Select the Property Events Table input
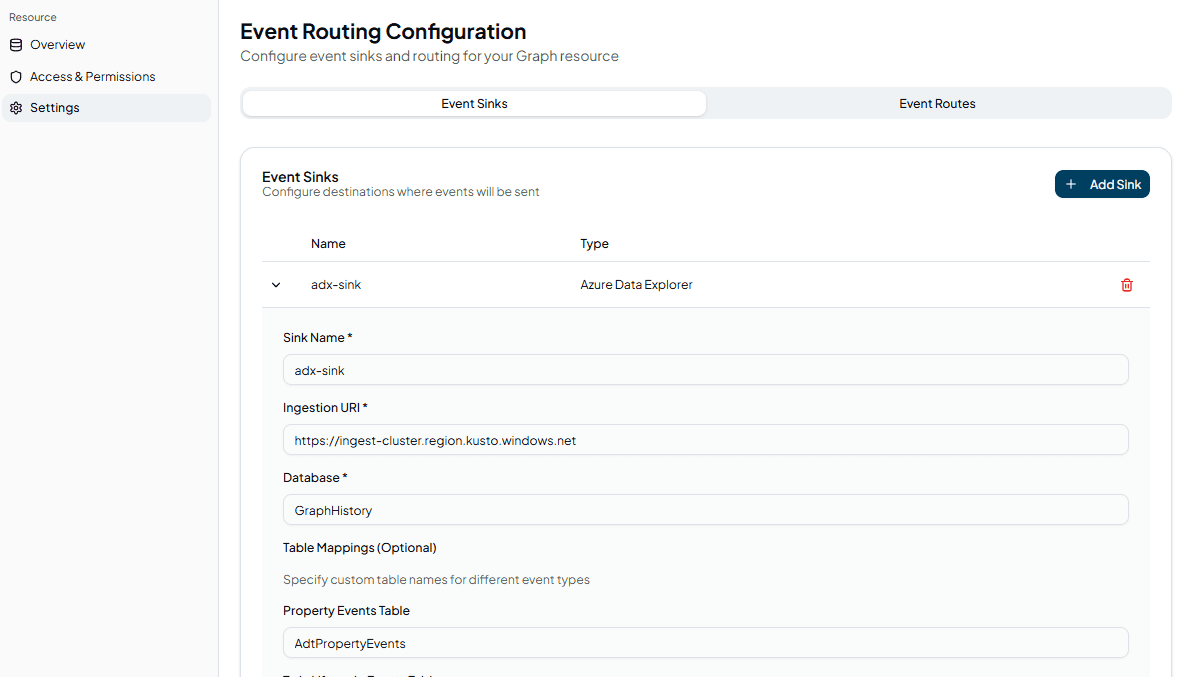 [705, 643]
